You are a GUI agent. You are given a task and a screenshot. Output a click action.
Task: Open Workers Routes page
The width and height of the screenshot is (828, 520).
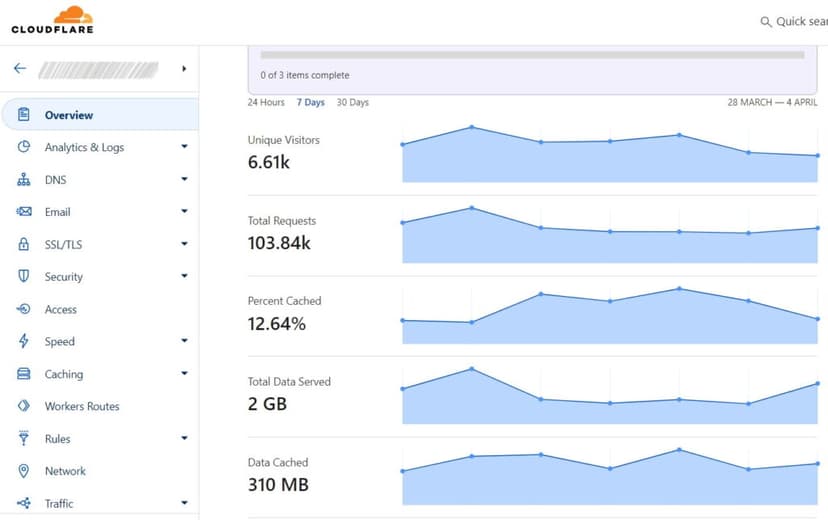[x=82, y=406]
